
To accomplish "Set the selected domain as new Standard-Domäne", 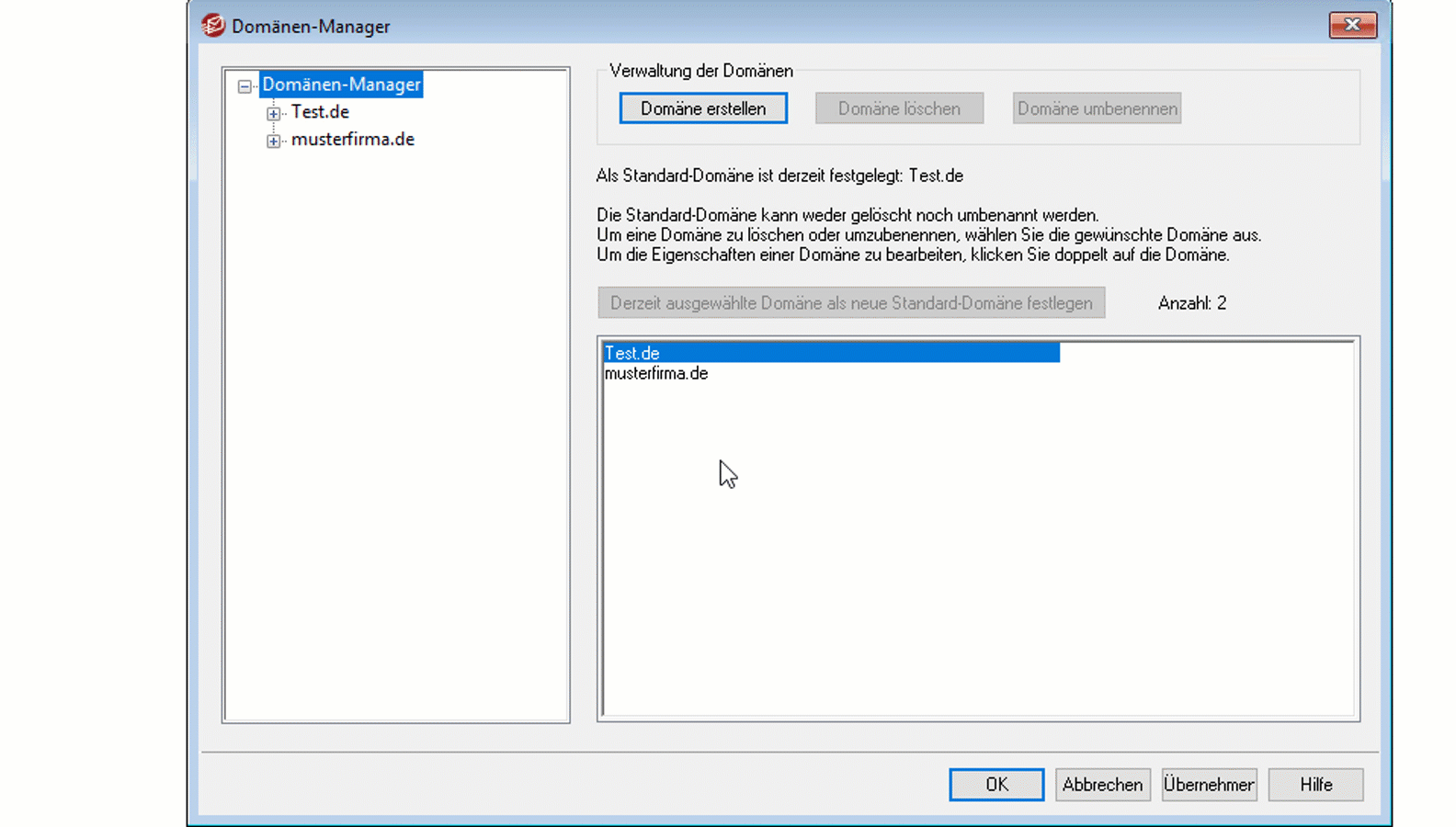I will [x=851, y=303].
